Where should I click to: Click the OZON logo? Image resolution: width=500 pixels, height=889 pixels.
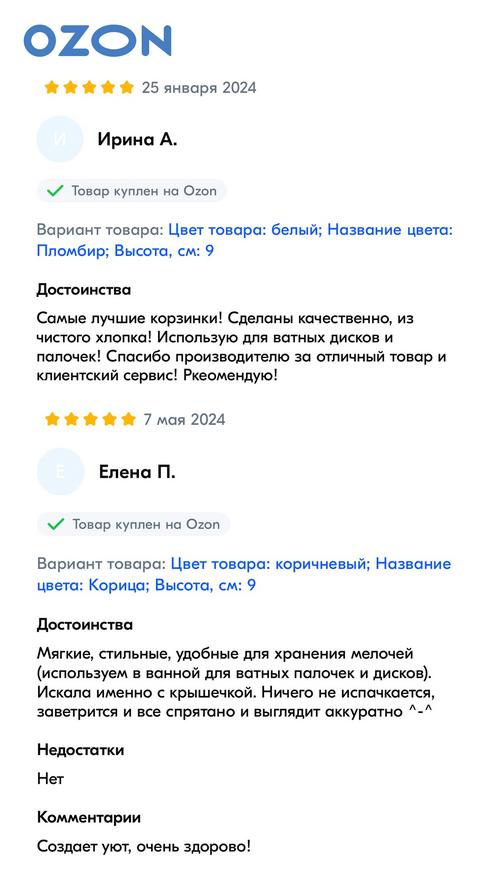[98, 40]
